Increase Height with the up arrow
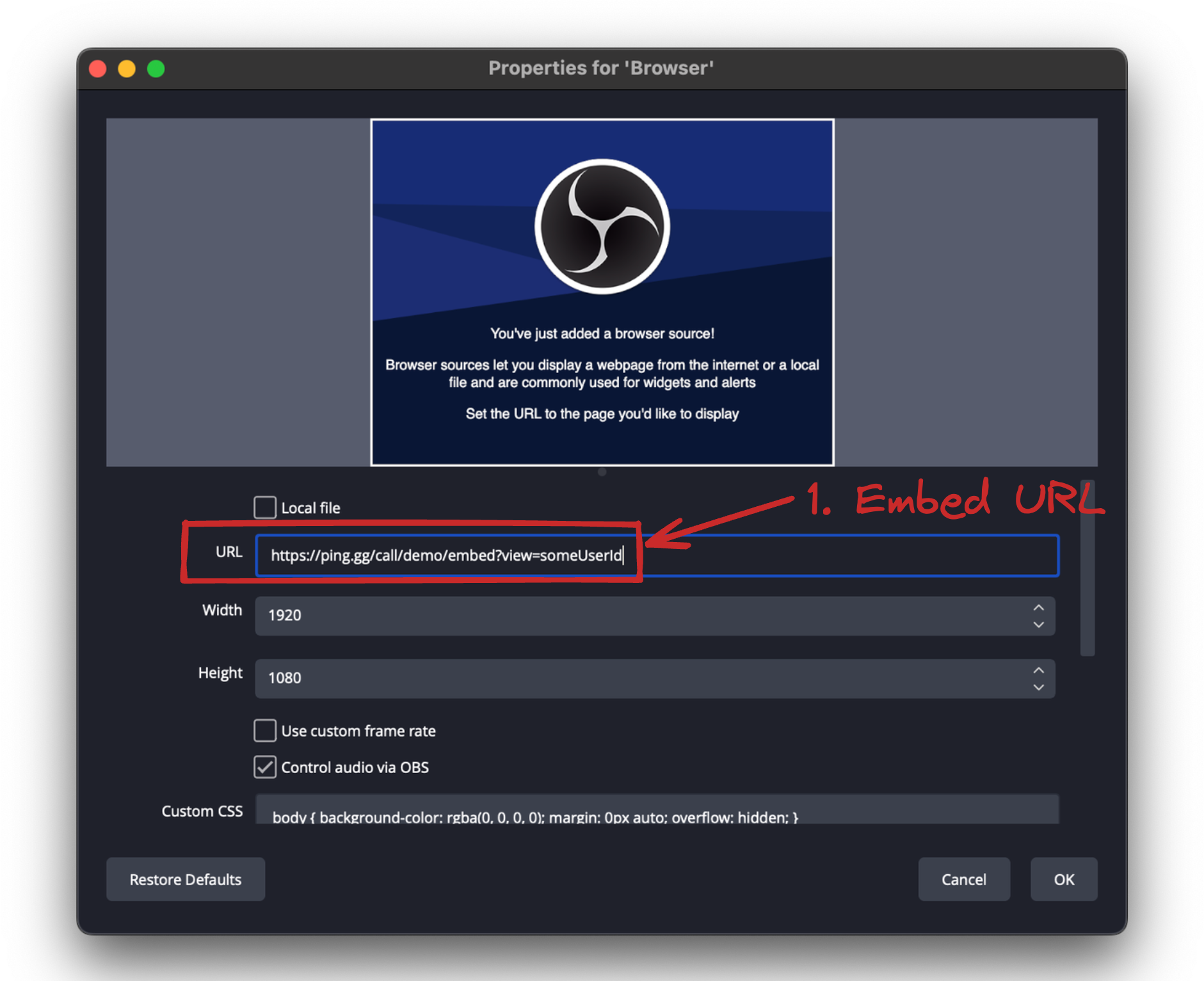This screenshot has width=1204, height=981. 1038,670
